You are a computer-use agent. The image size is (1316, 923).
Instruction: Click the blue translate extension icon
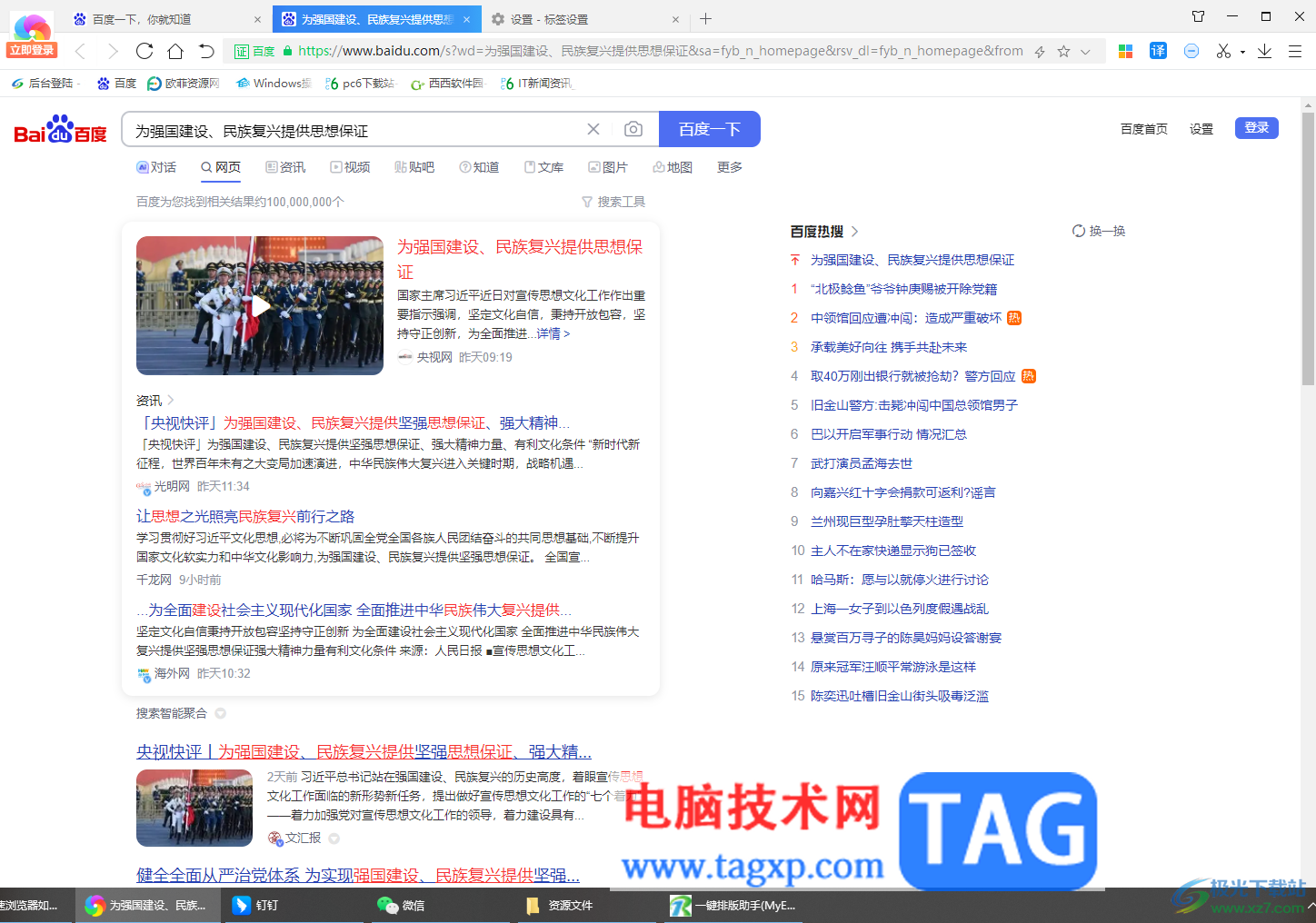coord(1158,51)
